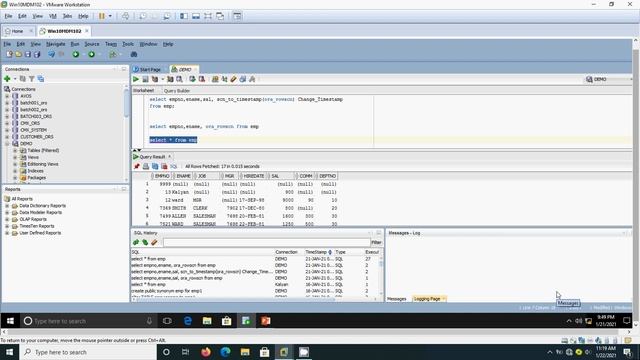
Task: Click the Run Script icon in the worksheet toolbar
Action: [x=145, y=79]
